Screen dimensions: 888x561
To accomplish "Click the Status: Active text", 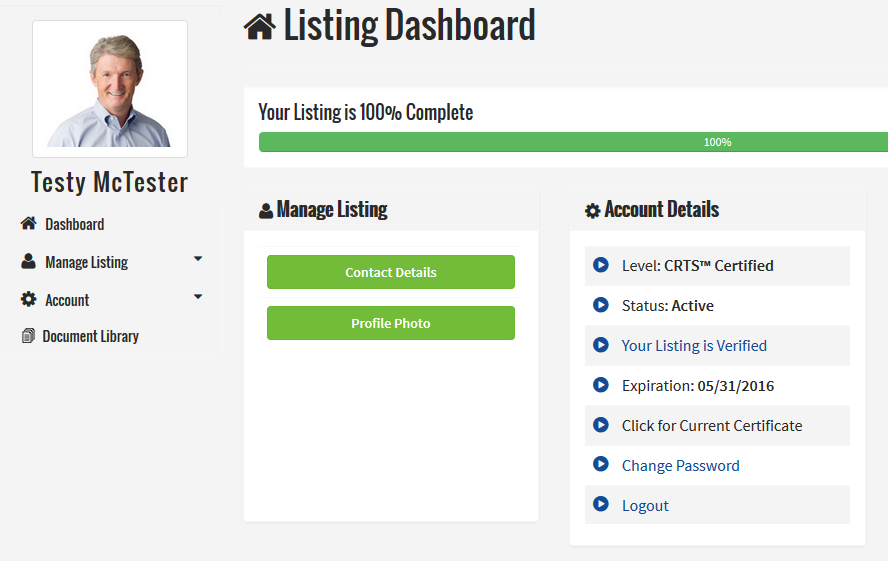I will pyautogui.click(x=668, y=306).
